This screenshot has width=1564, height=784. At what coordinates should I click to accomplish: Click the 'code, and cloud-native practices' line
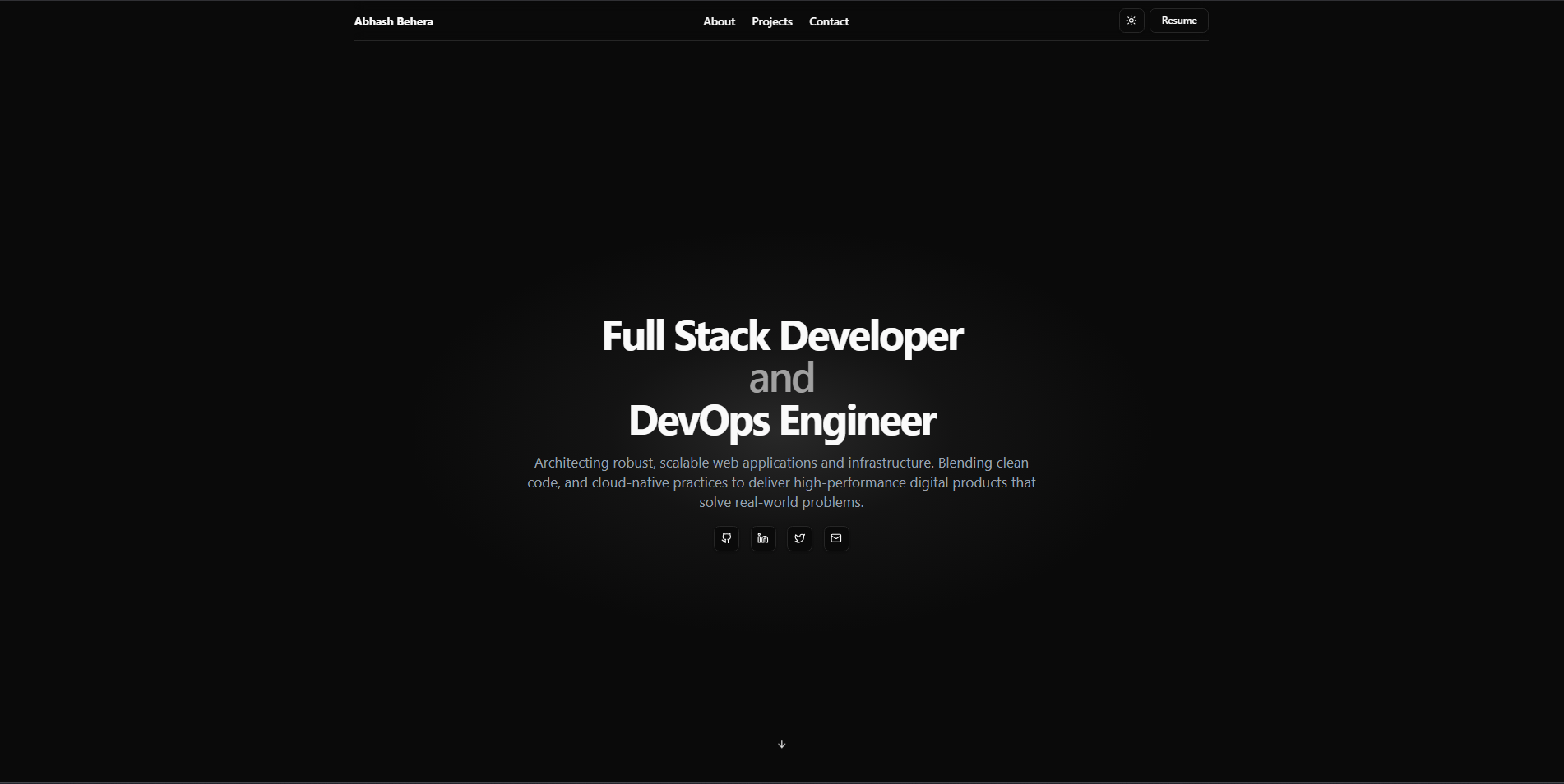[781, 482]
